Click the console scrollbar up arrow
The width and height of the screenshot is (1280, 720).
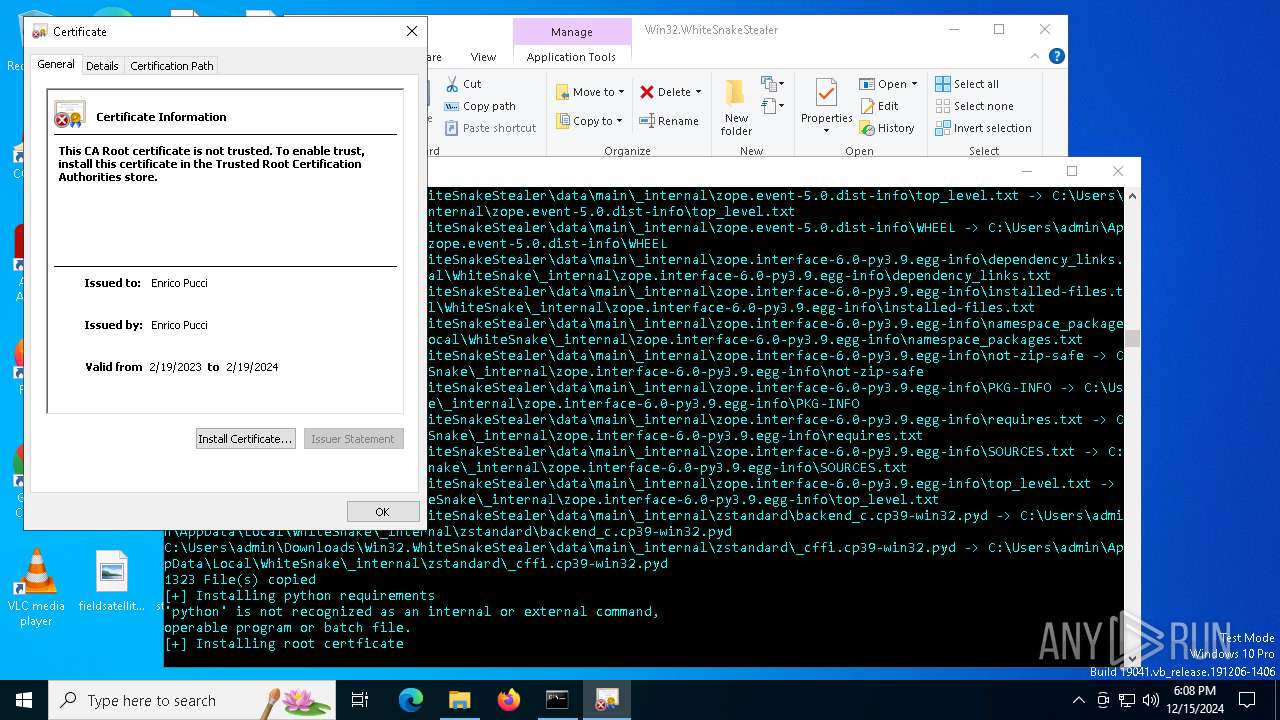tap(1133, 195)
